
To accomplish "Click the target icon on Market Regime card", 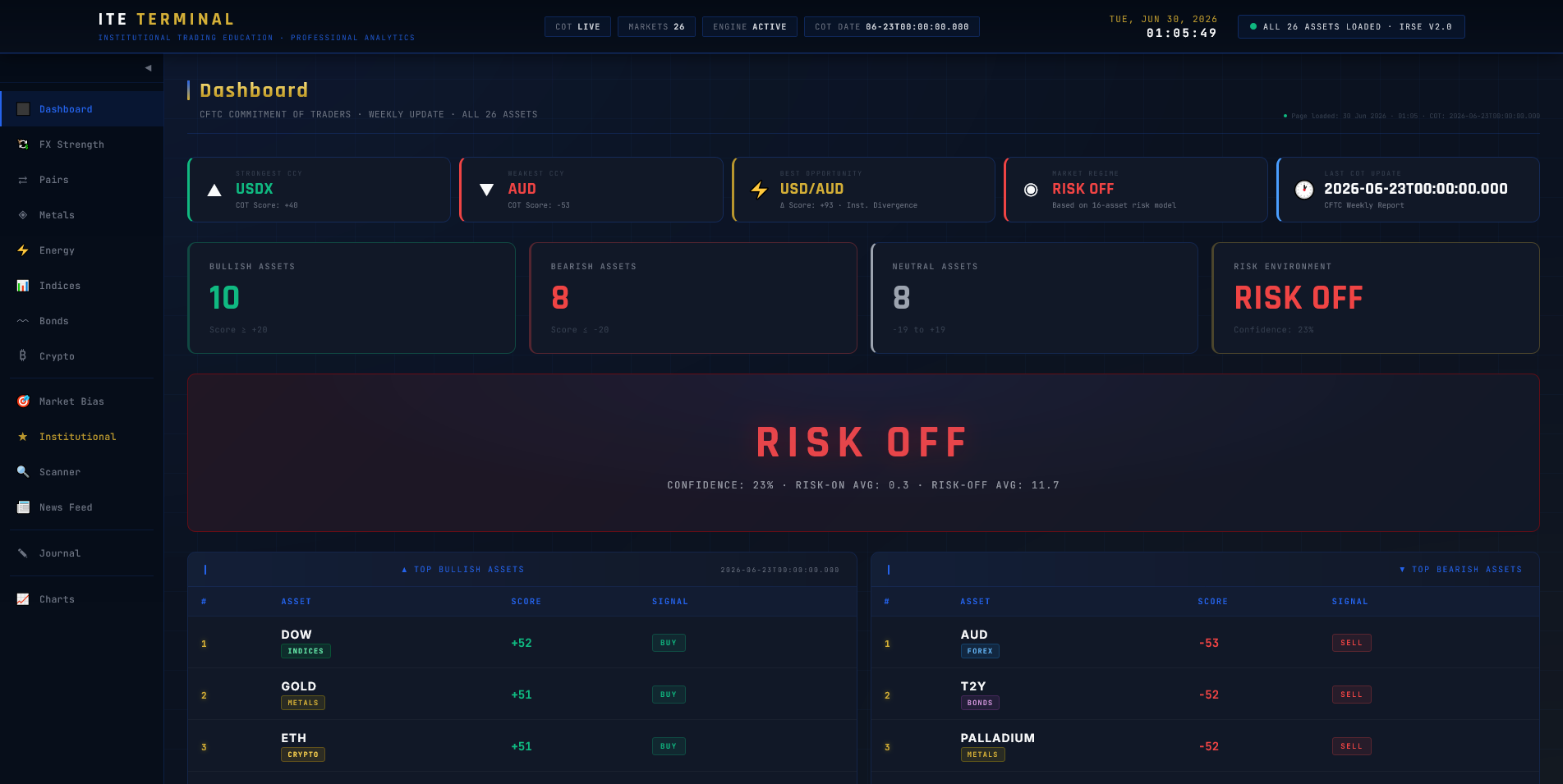I will 1031,190.
